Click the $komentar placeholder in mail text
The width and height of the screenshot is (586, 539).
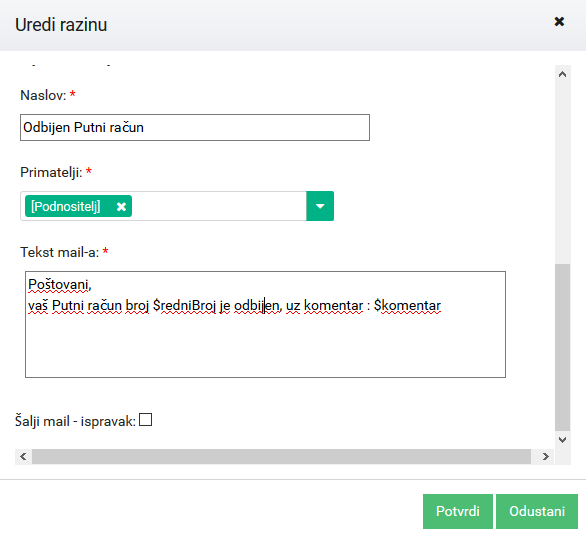pyautogui.click(x=407, y=306)
